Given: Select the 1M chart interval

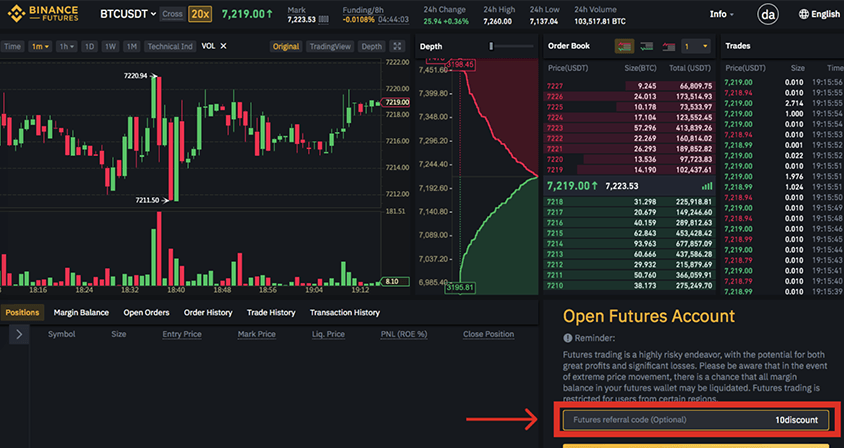Looking at the screenshot, I should pos(131,46).
